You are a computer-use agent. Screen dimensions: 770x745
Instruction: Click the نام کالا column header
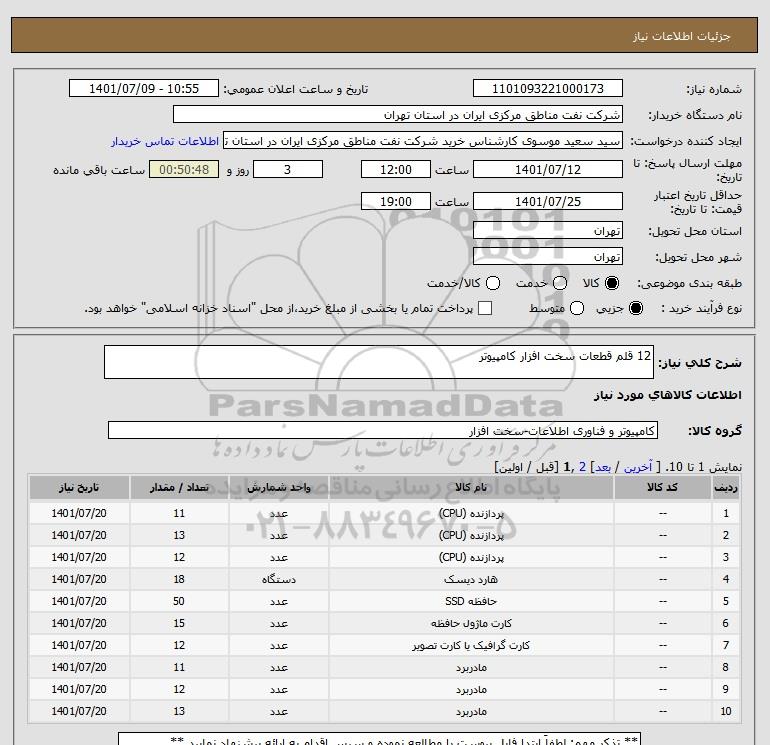click(x=471, y=487)
